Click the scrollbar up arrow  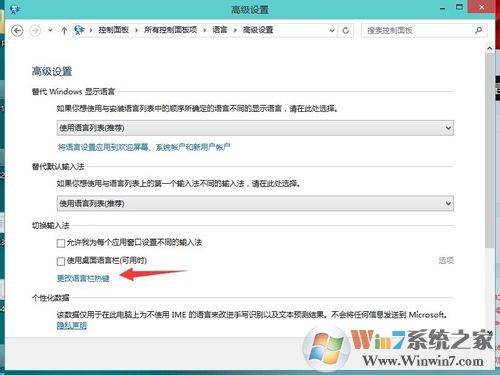pos(489,48)
